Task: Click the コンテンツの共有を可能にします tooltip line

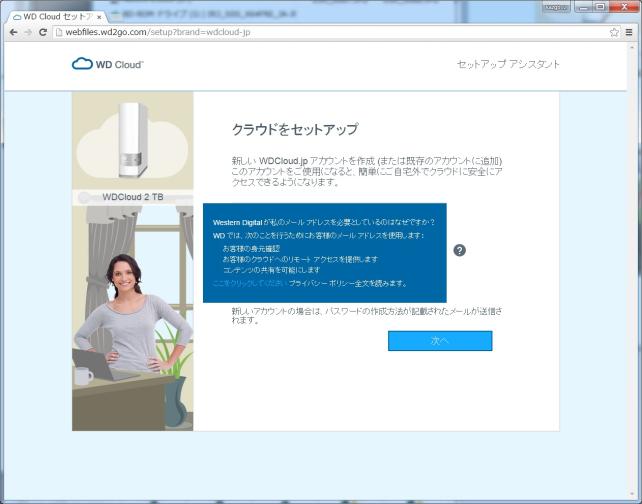Action: click(271, 270)
